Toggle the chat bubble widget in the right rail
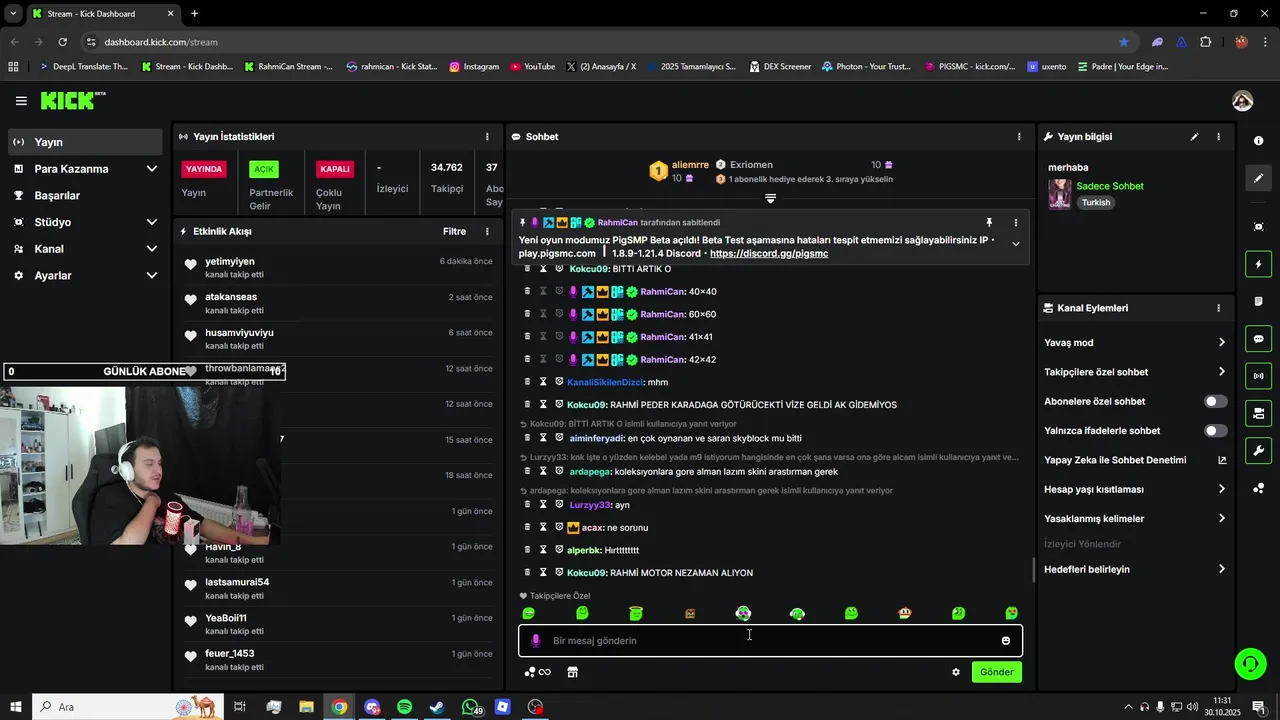This screenshot has height=720, width=1280. point(1258,339)
